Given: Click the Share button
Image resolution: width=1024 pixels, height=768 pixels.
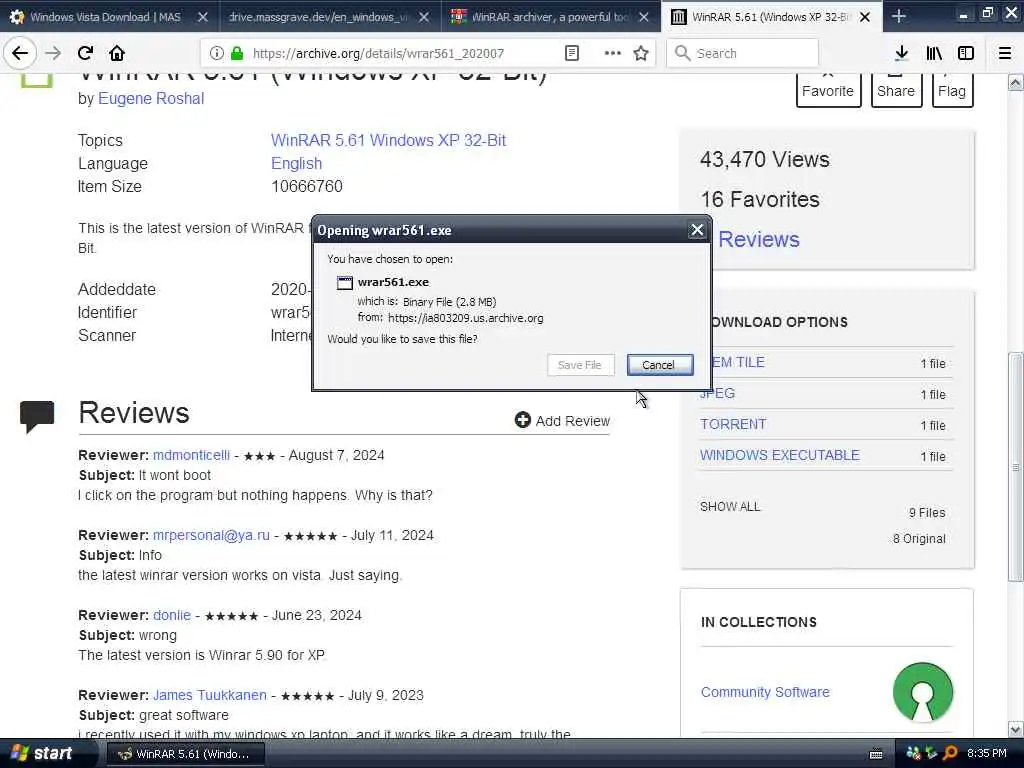Looking at the screenshot, I should [895, 89].
